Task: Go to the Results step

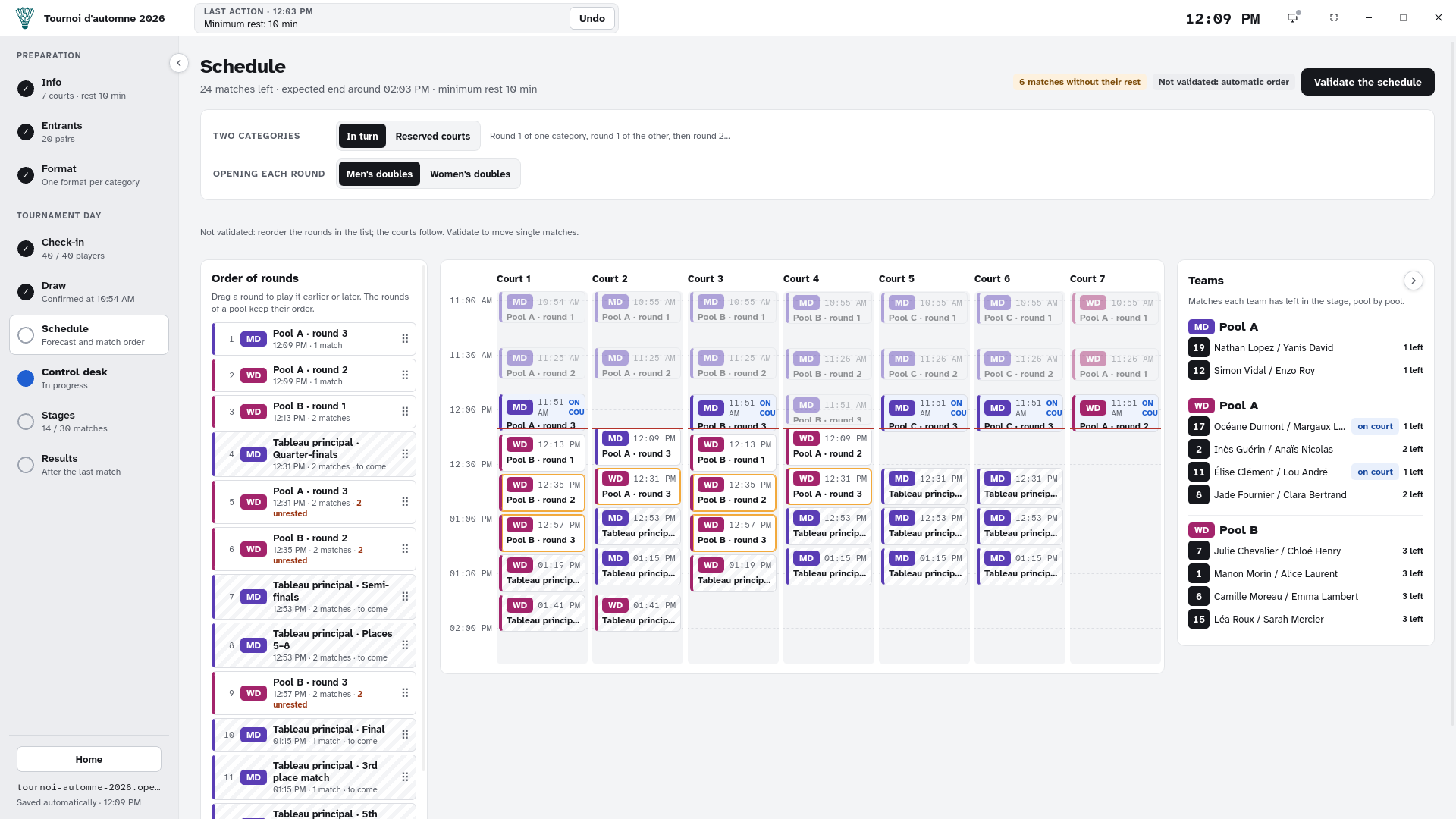Action: 89,465
